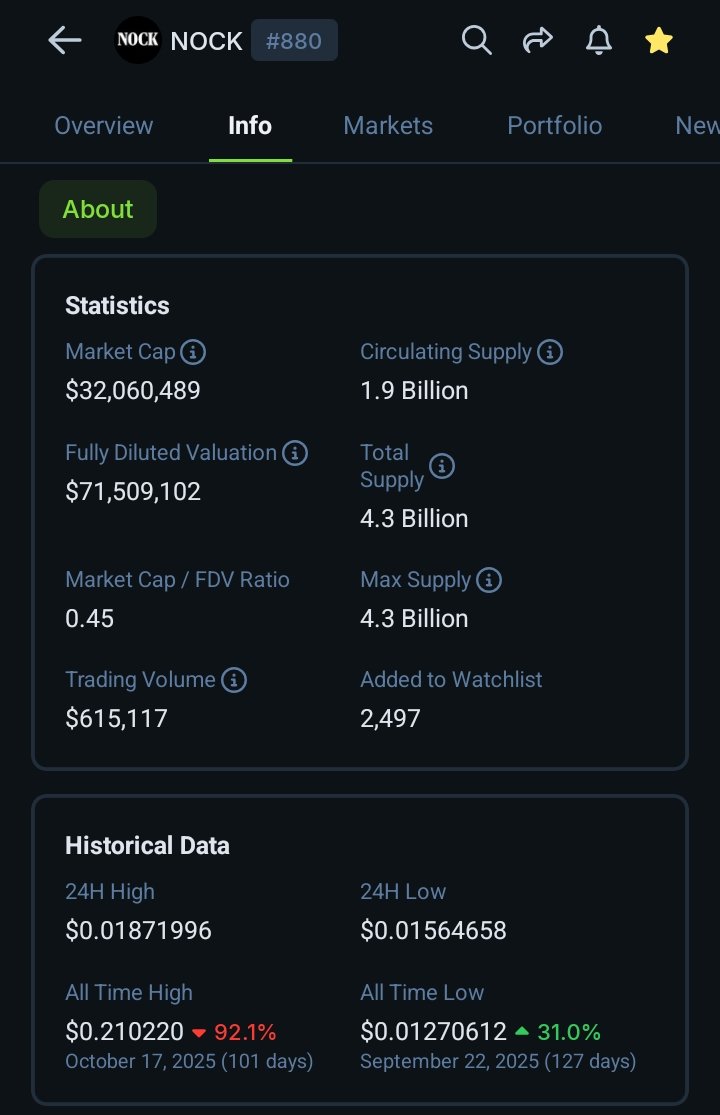Show Max Supply info tooltip

[x=489, y=580]
